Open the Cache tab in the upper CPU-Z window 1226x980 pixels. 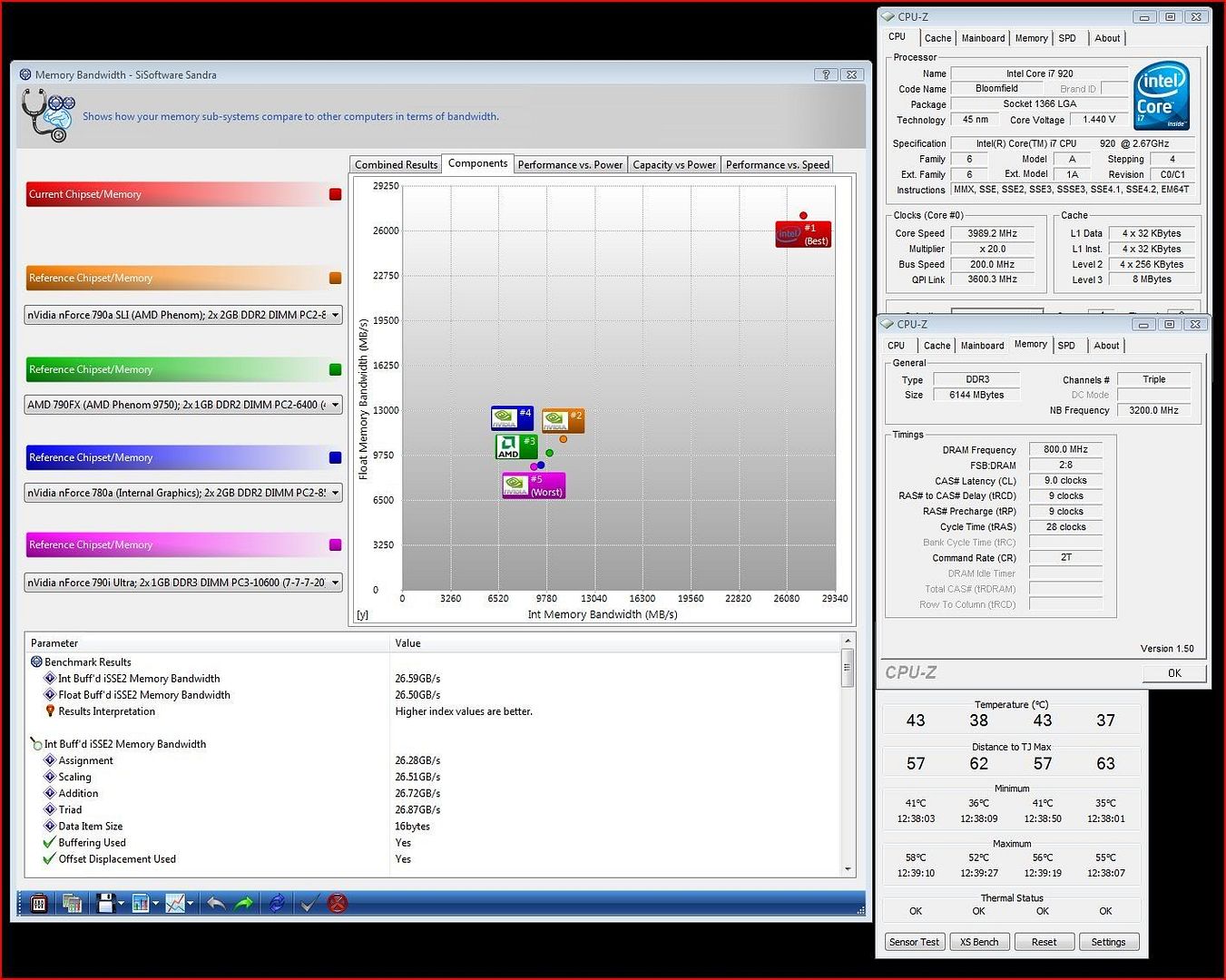tap(937, 38)
